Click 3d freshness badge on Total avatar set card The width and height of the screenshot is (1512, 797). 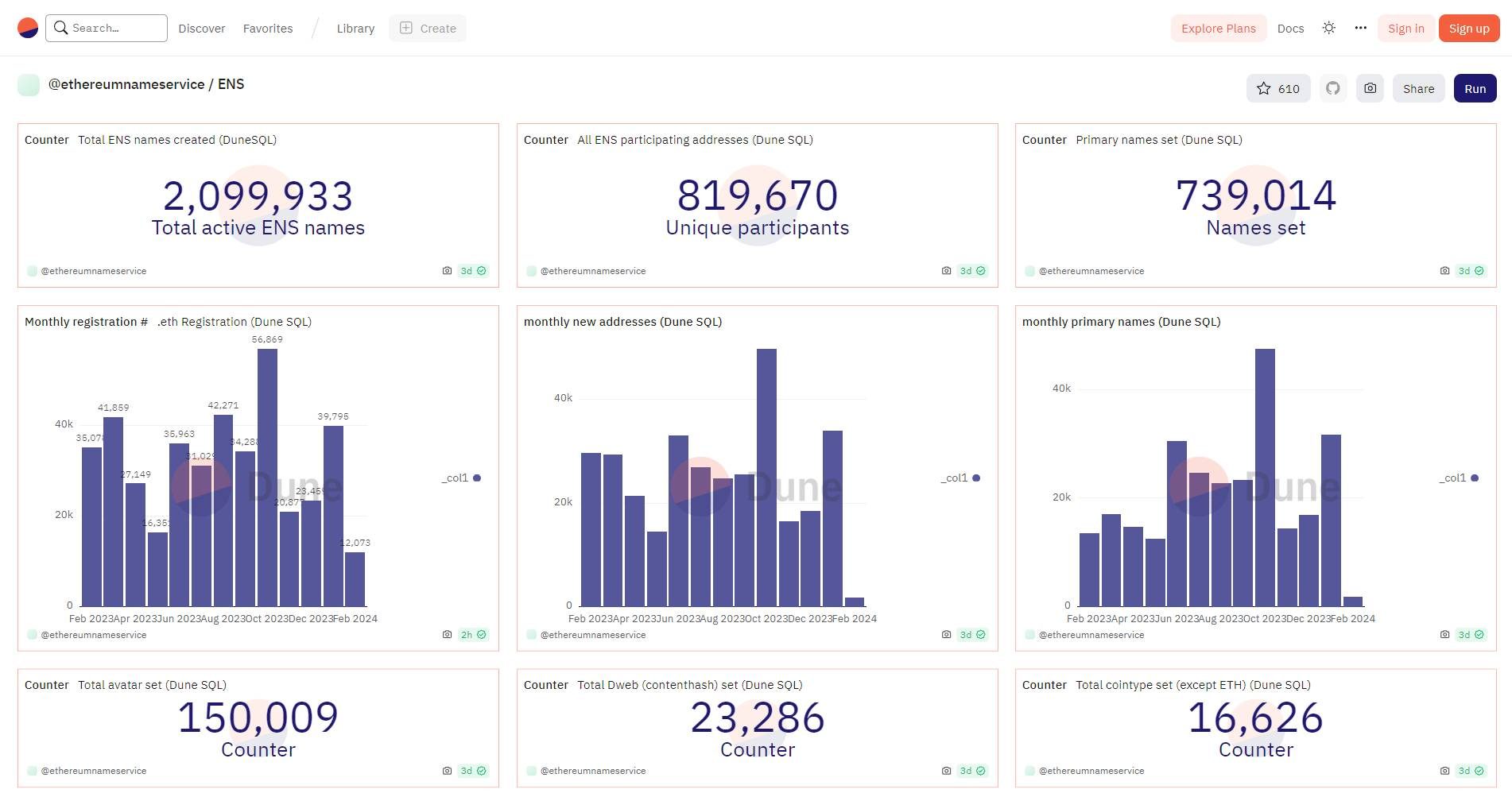pyautogui.click(x=473, y=771)
